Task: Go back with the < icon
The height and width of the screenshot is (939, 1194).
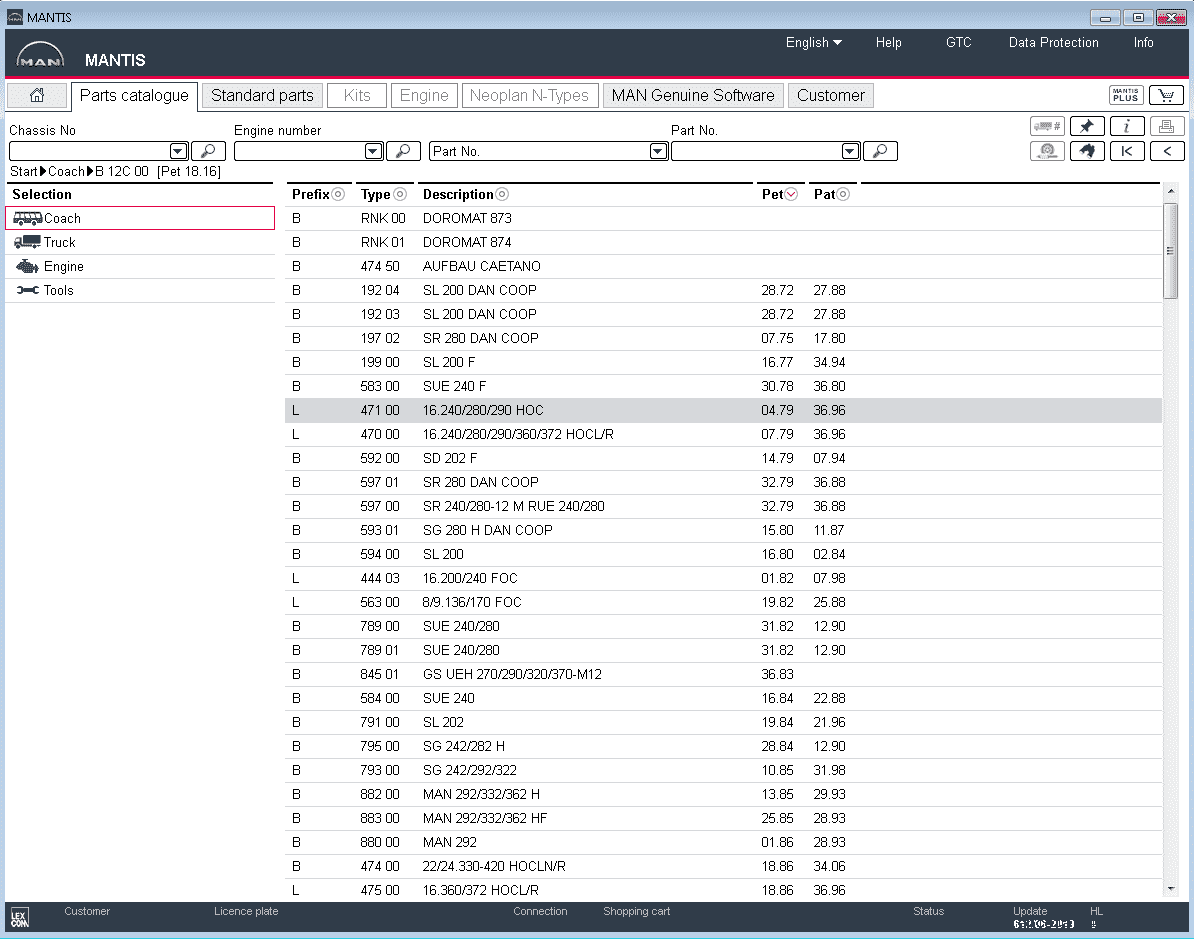Action: point(1166,151)
